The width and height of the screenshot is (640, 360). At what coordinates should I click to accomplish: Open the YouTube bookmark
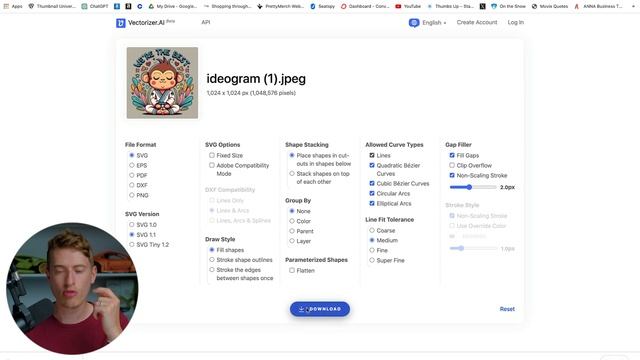click(x=408, y=6)
